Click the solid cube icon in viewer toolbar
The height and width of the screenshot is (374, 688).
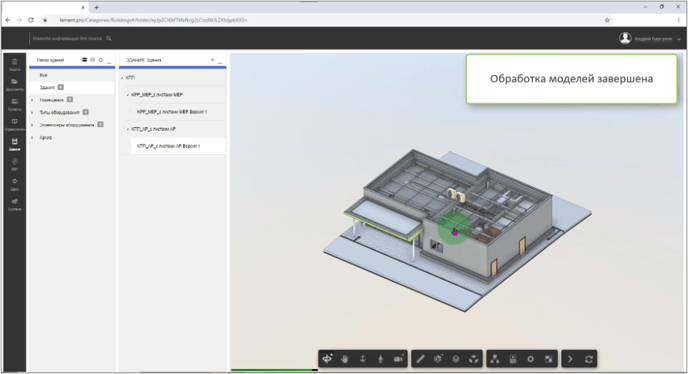[x=456, y=359]
